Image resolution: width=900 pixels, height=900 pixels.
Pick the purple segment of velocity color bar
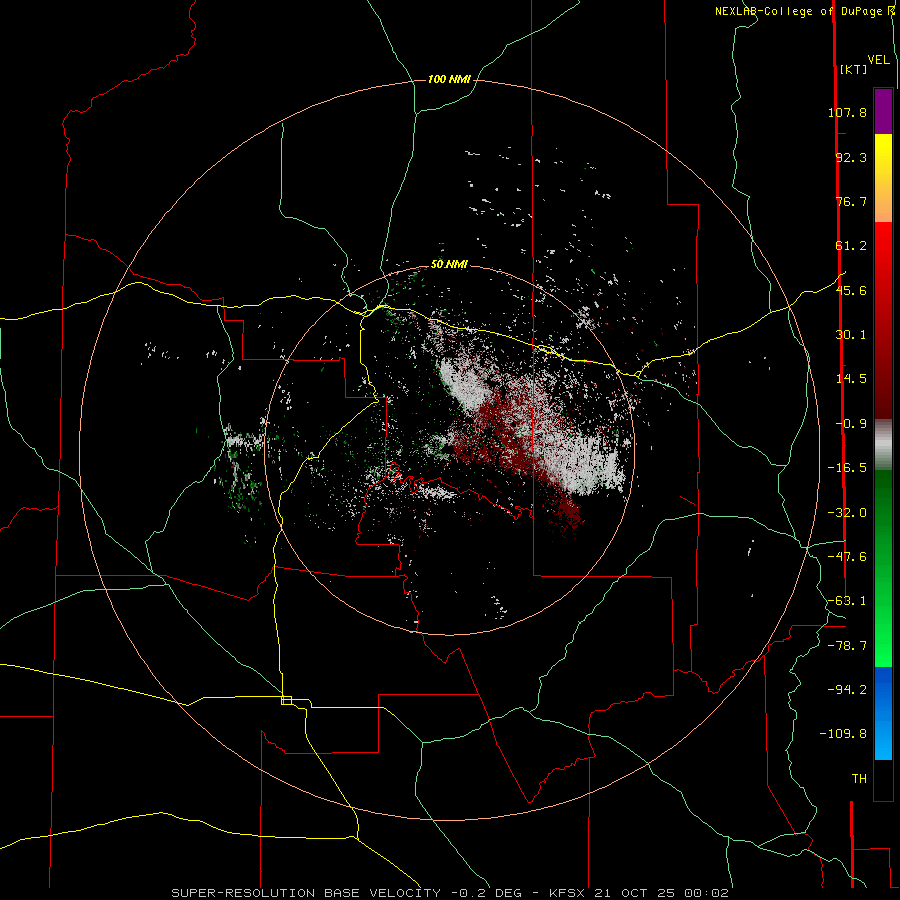point(883,111)
